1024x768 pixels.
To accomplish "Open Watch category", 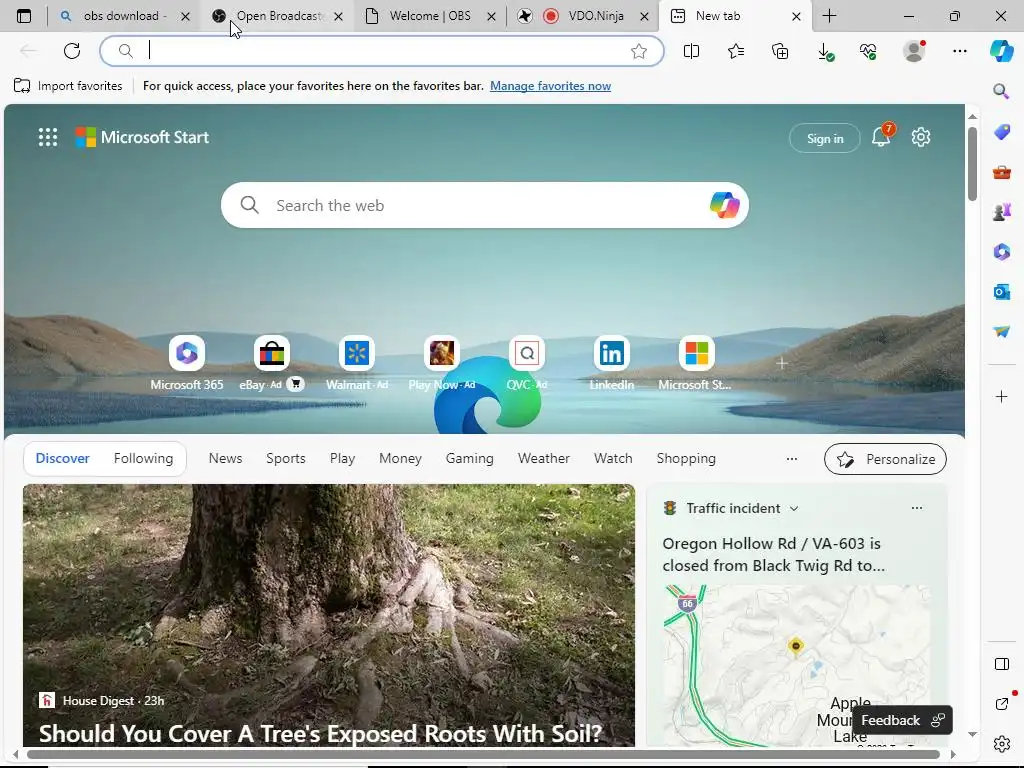I will tap(613, 458).
